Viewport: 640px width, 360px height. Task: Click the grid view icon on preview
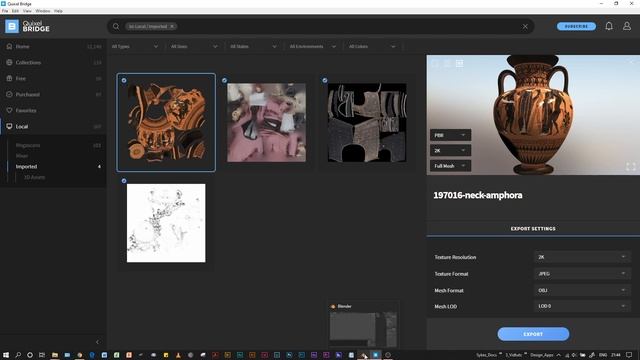click(460, 63)
